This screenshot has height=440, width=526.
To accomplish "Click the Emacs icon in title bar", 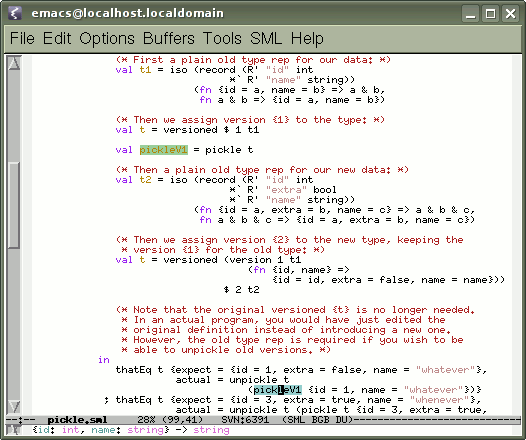I will pos(14,13).
